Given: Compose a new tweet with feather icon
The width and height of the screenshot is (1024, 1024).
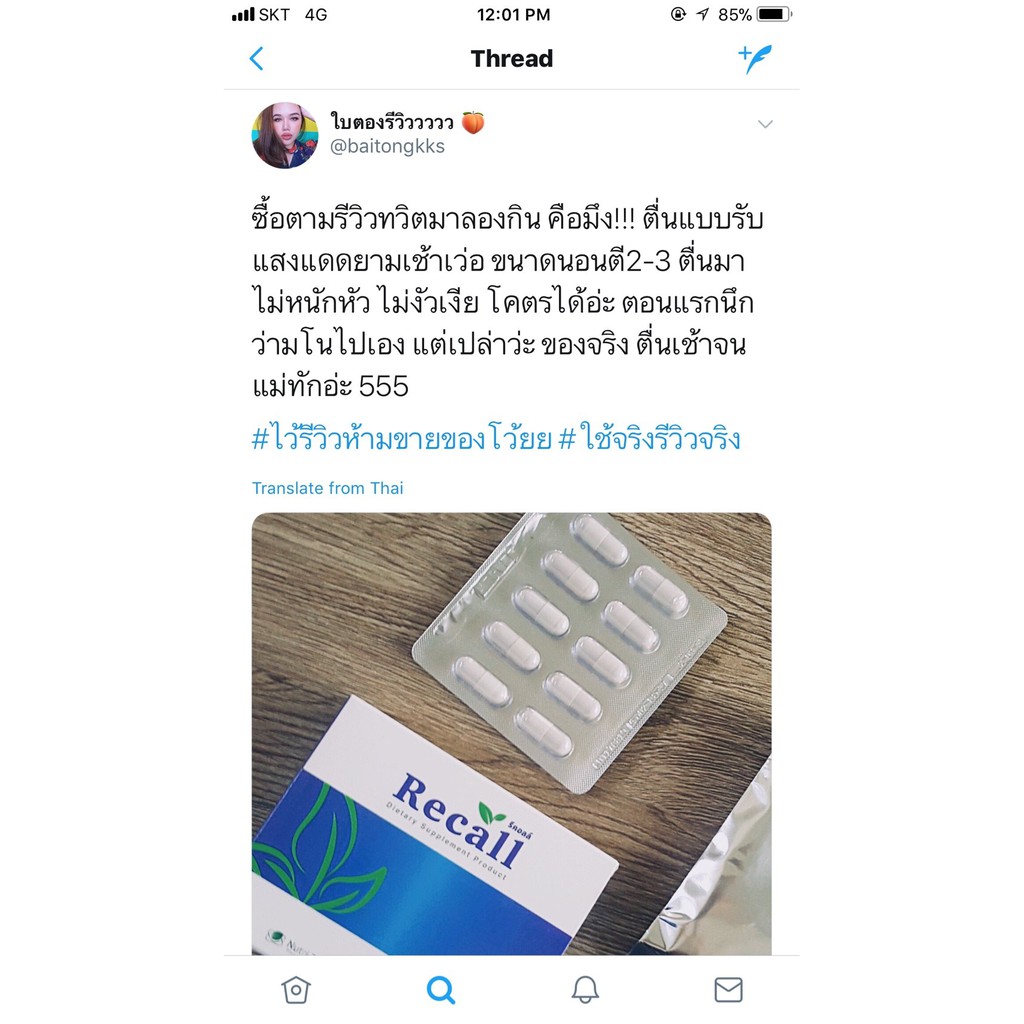Looking at the screenshot, I should tap(755, 59).
